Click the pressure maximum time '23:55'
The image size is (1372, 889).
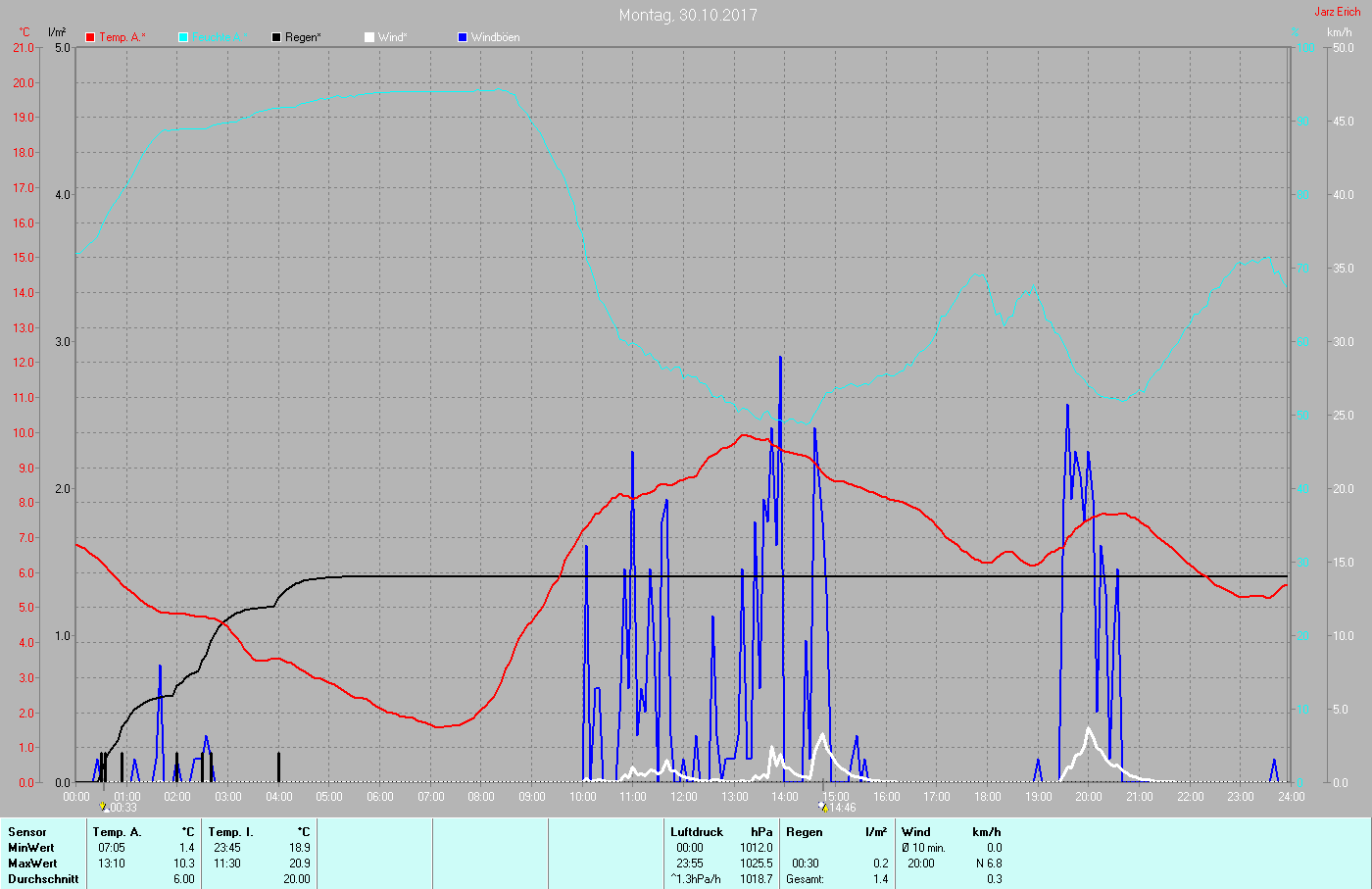coord(690,864)
